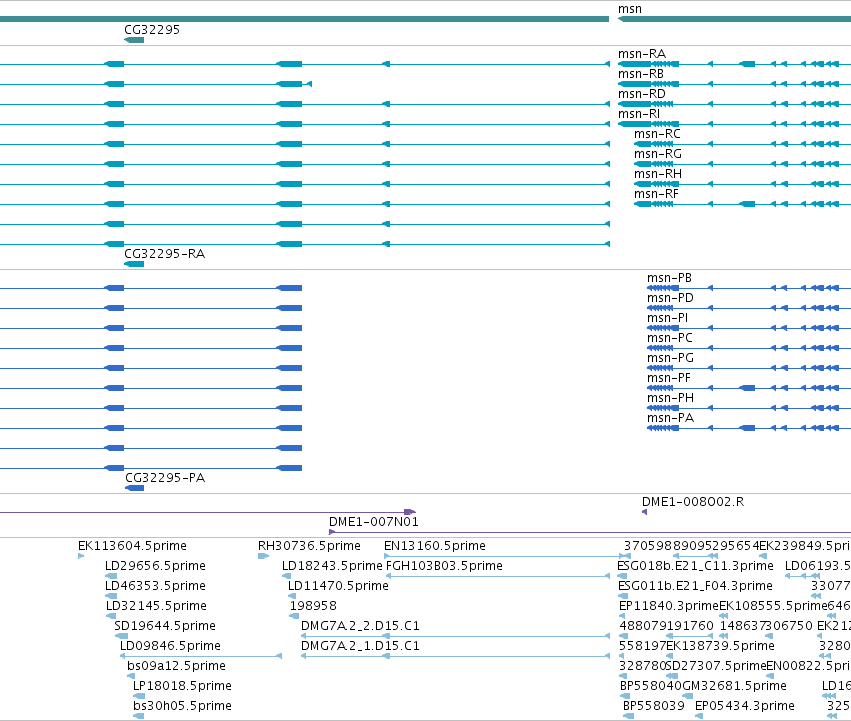The height and width of the screenshot is (721, 851).
Task: Open EST bs30h05.5prime
Action: [x=182, y=706]
